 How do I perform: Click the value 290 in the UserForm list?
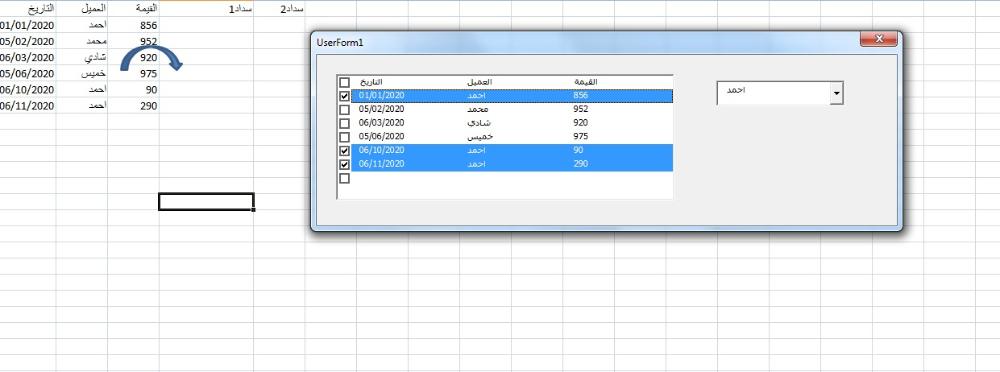click(580, 164)
